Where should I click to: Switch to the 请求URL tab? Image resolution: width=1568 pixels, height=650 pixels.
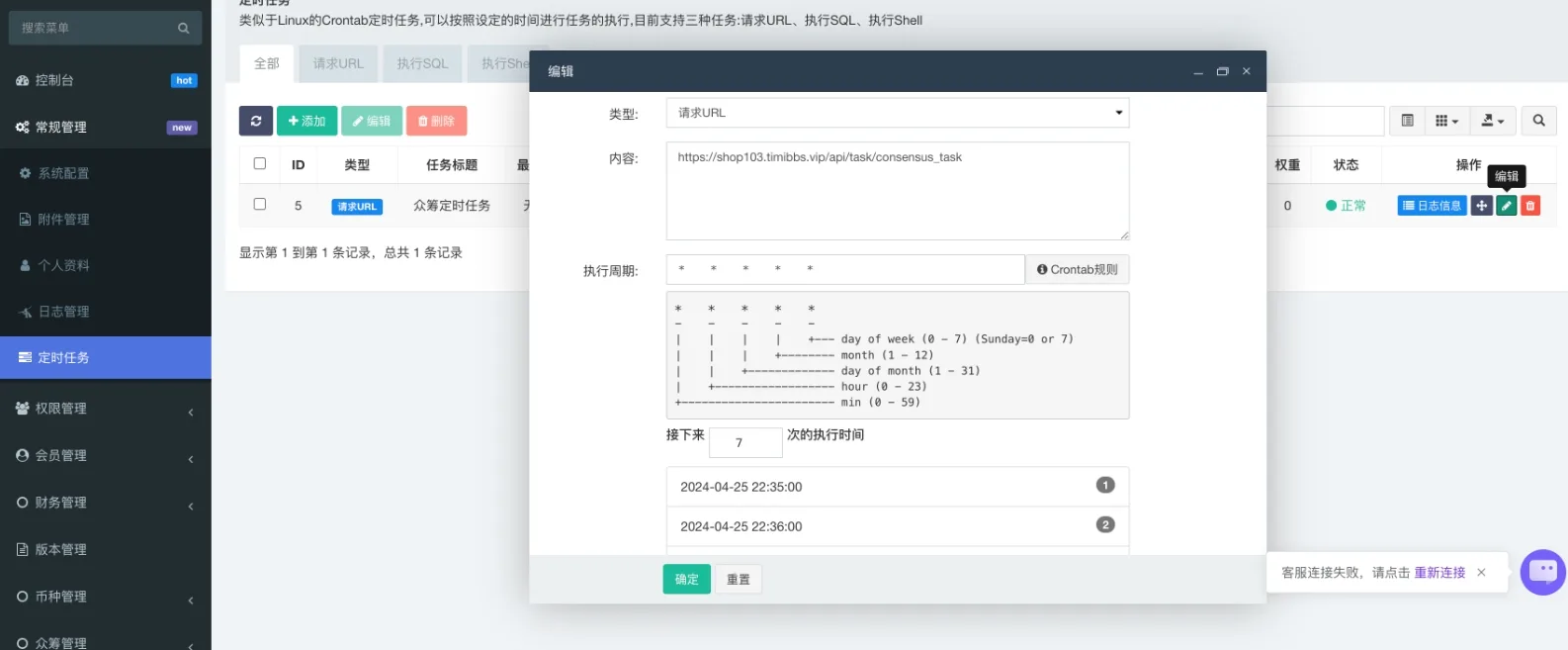tap(338, 63)
